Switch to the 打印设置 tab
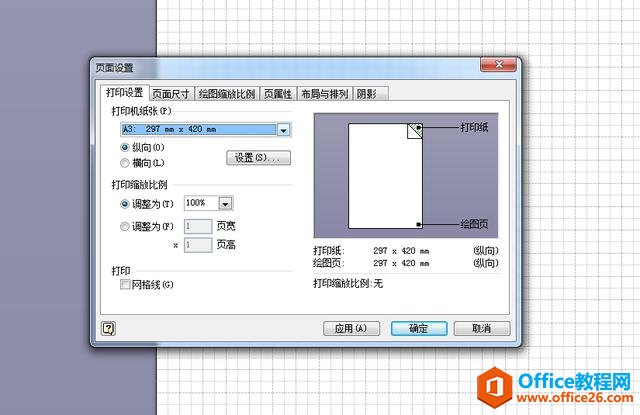Screen dimensions: 640x415 (124, 93)
